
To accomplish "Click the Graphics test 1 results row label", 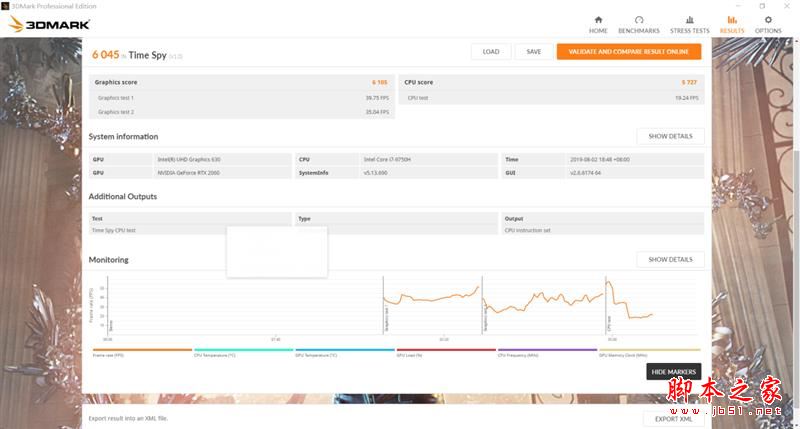I will (116, 98).
